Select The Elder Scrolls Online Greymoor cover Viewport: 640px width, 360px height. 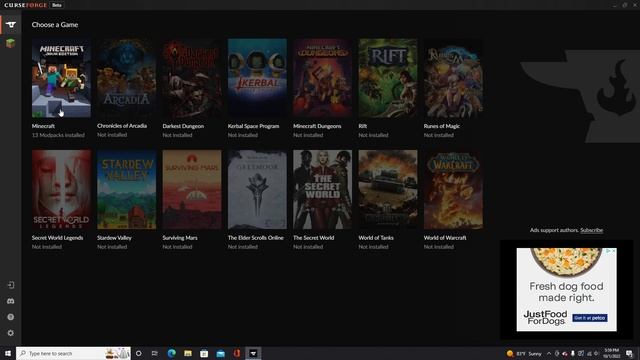point(257,189)
